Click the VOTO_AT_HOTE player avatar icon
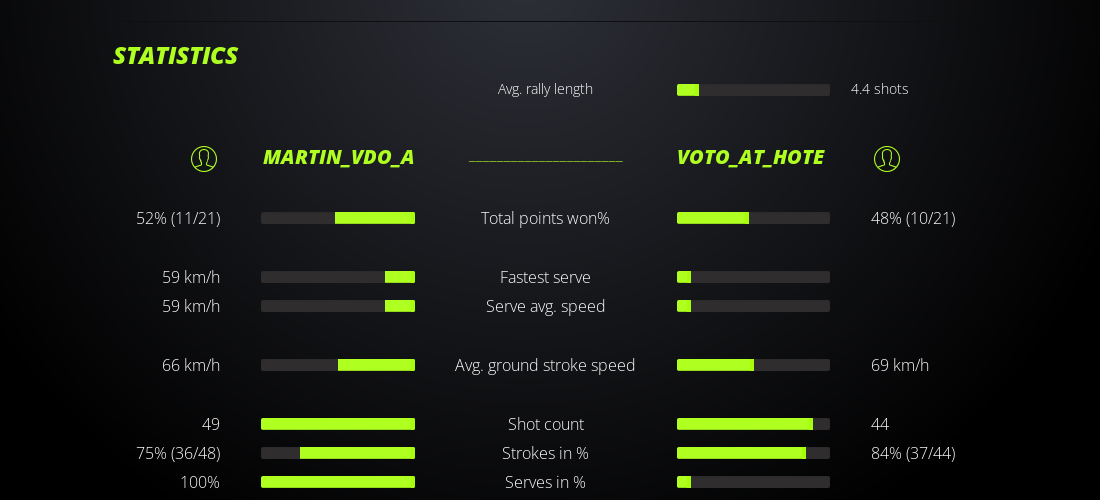 887,158
